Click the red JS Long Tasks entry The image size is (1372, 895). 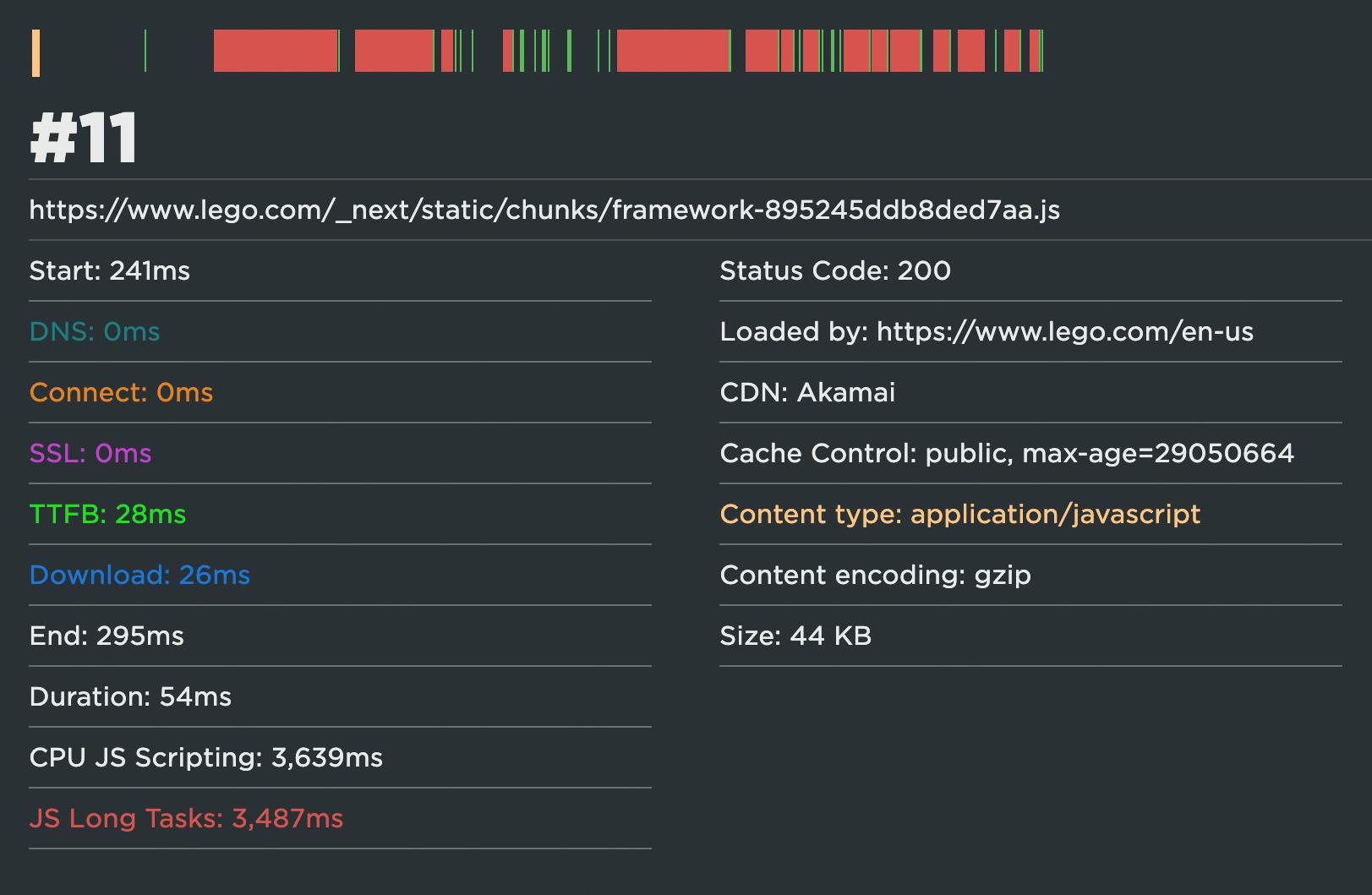coord(186,818)
